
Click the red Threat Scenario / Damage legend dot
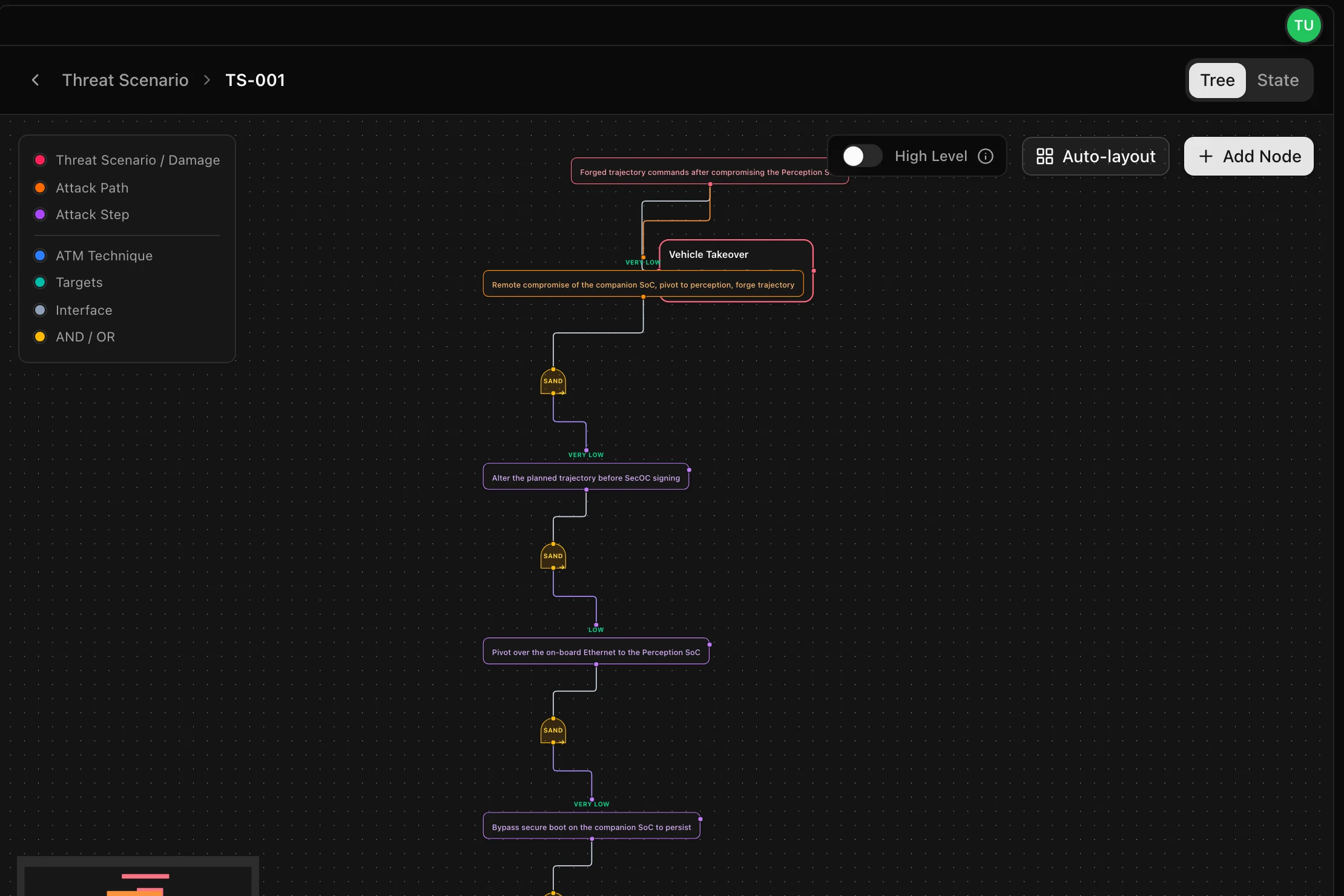[x=40, y=160]
